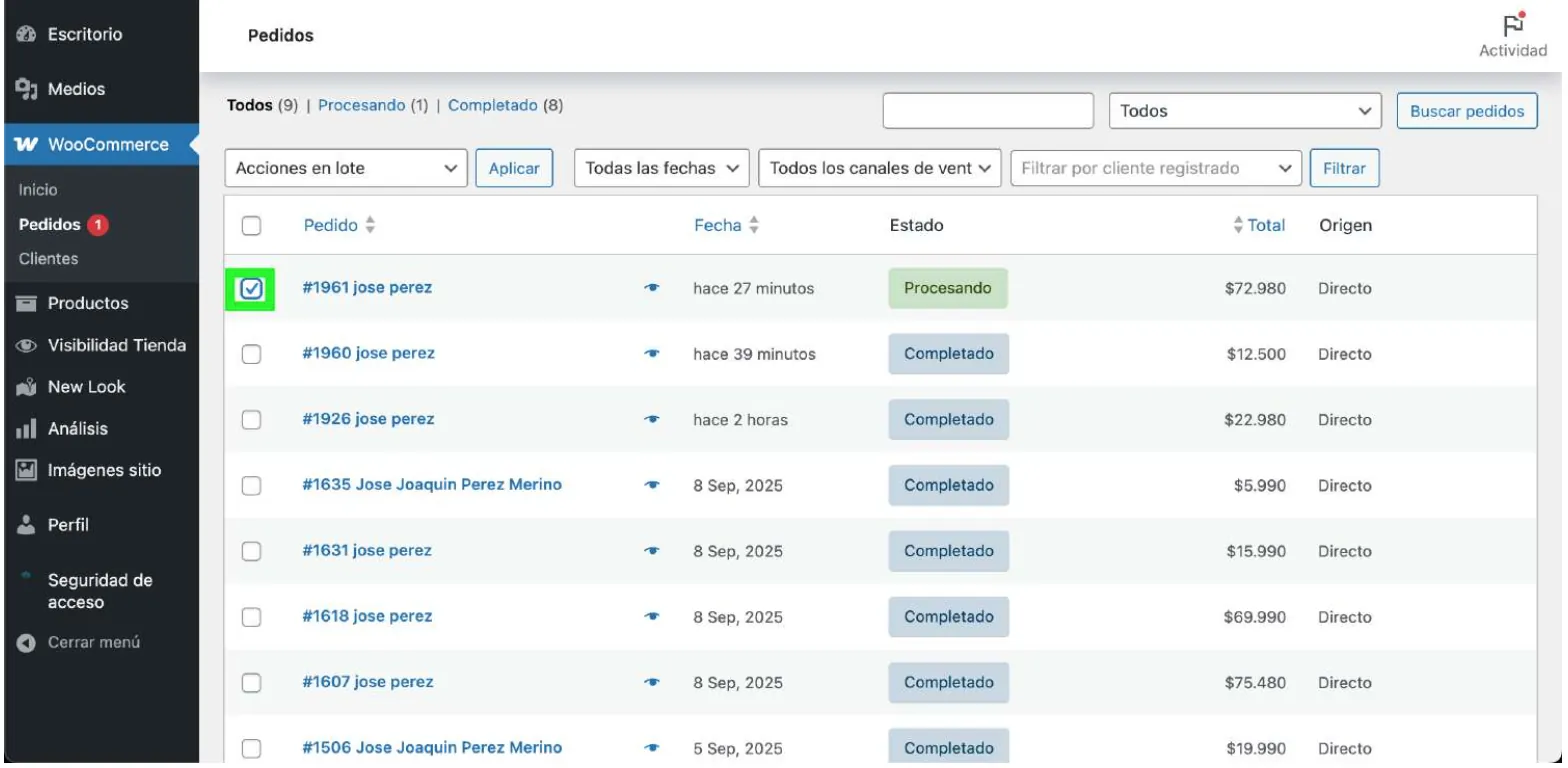Click the Filtrar button
Screen dimensions: 1568x768
(1344, 169)
